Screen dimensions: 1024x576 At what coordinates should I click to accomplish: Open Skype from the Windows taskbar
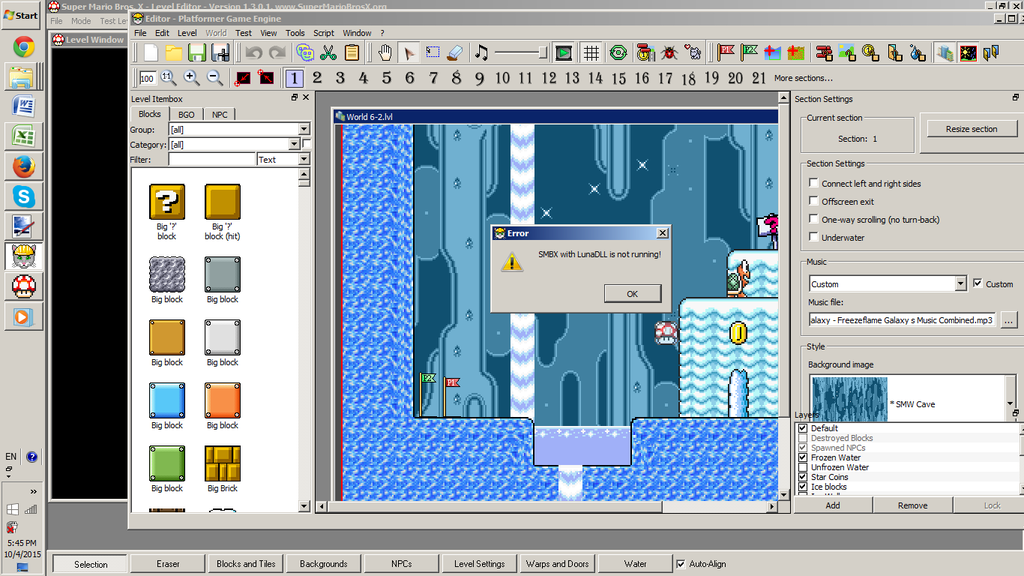coord(24,197)
